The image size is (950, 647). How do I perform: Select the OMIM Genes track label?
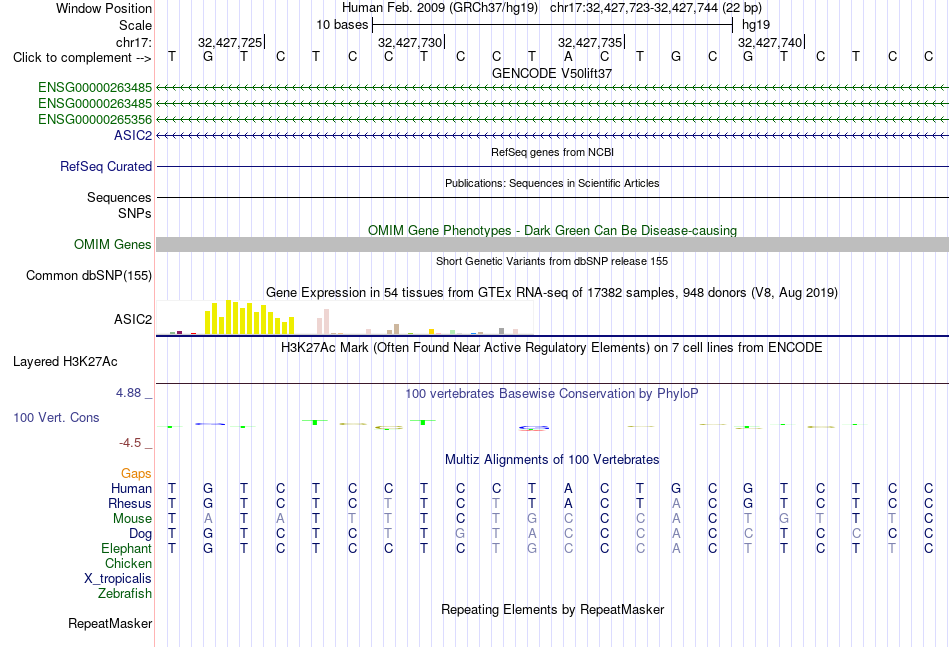pyautogui.click(x=113, y=244)
